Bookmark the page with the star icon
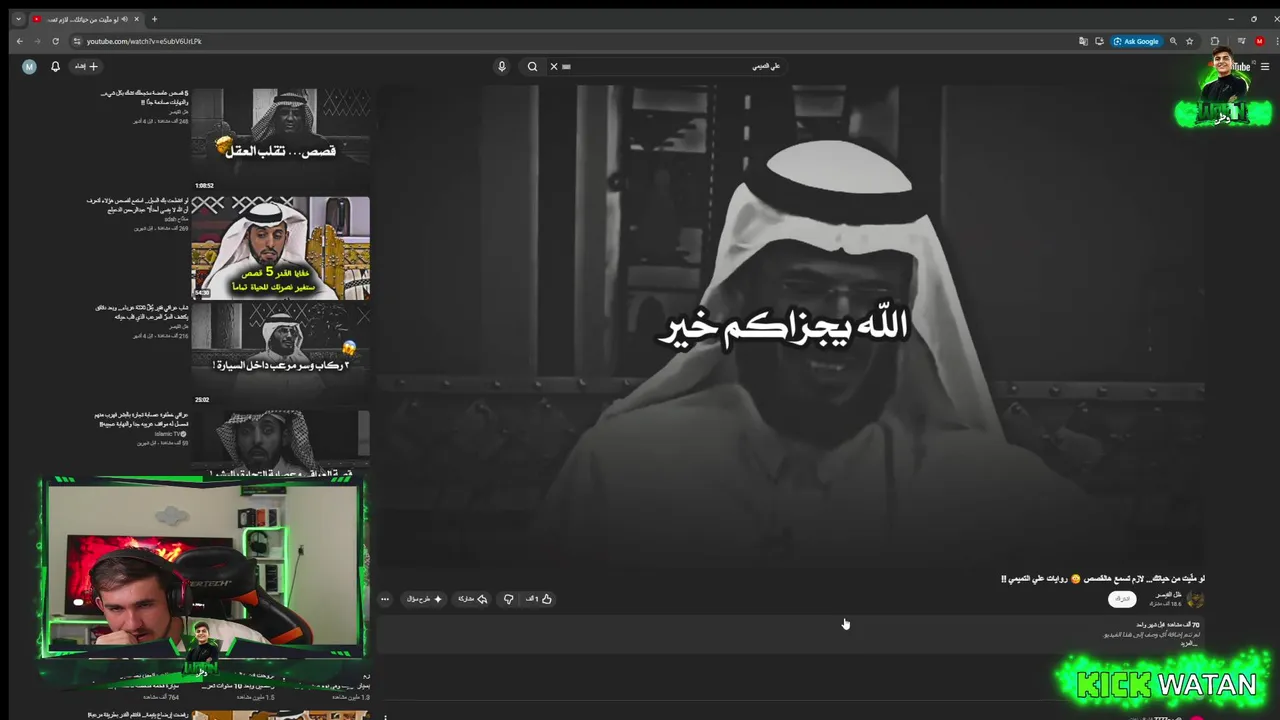1280x720 pixels. point(1190,41)
